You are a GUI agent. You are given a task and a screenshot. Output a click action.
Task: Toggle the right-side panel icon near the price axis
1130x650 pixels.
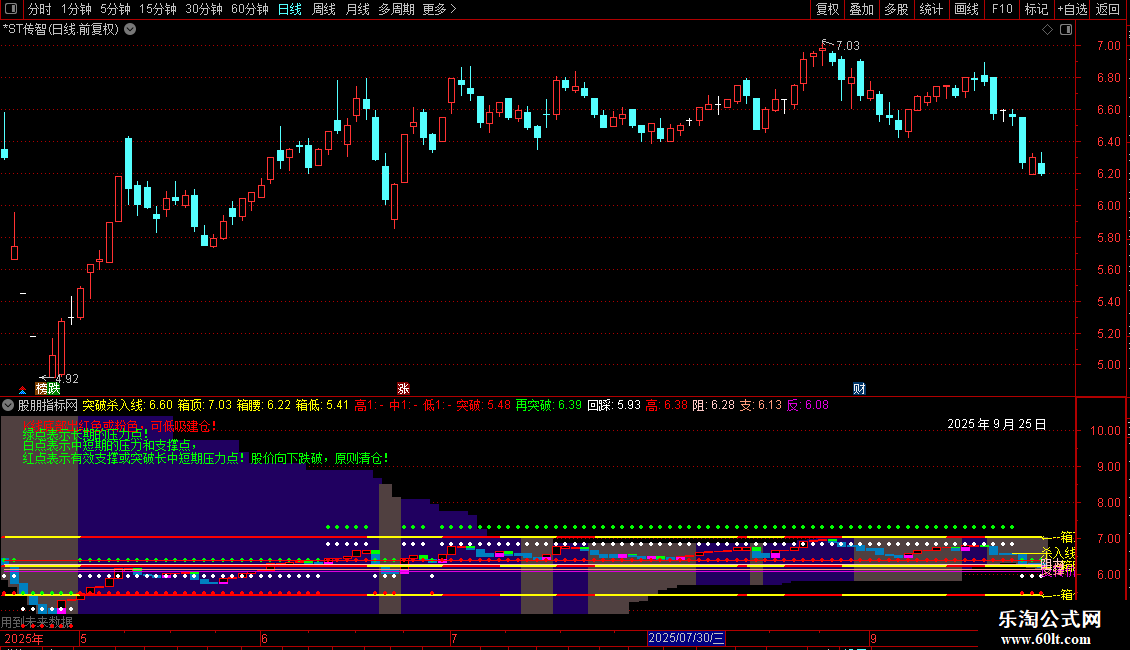point(1066,30)
